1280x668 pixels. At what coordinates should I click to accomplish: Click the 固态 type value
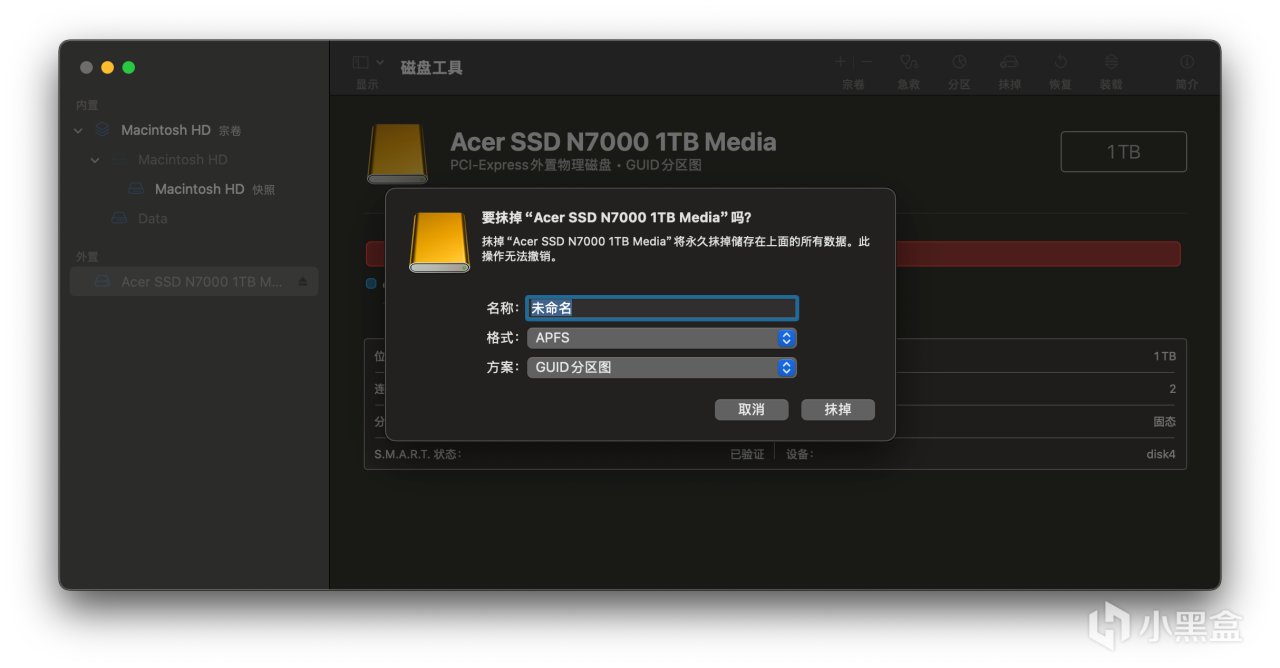coord(1164,422)
